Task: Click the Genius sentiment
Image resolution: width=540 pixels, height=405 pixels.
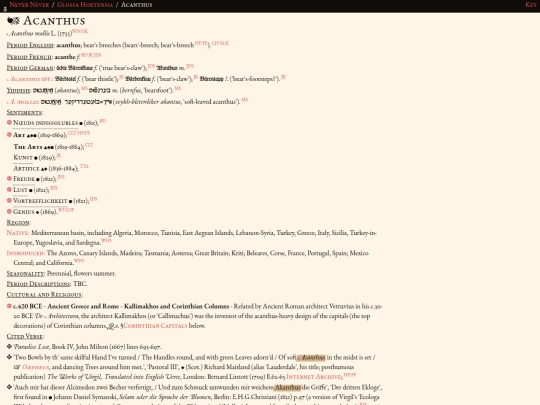Action: [x=24, y=212]
